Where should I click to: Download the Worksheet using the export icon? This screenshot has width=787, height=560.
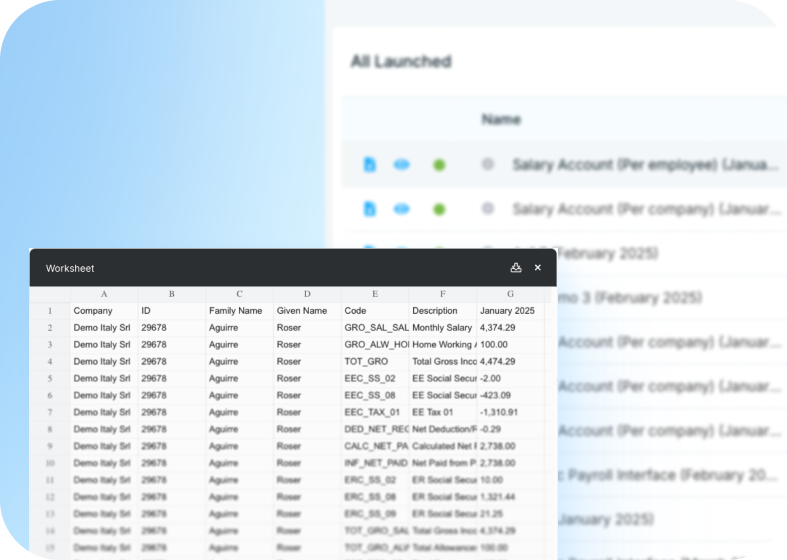click(515, 267)
